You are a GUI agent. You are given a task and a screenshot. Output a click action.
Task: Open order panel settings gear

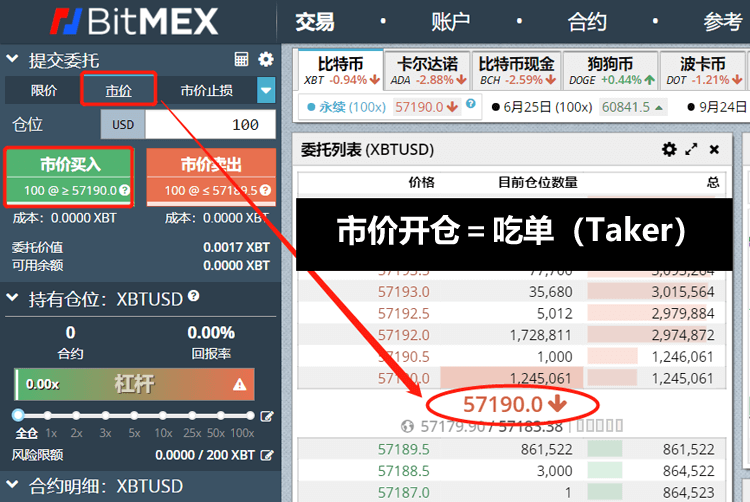266,59
